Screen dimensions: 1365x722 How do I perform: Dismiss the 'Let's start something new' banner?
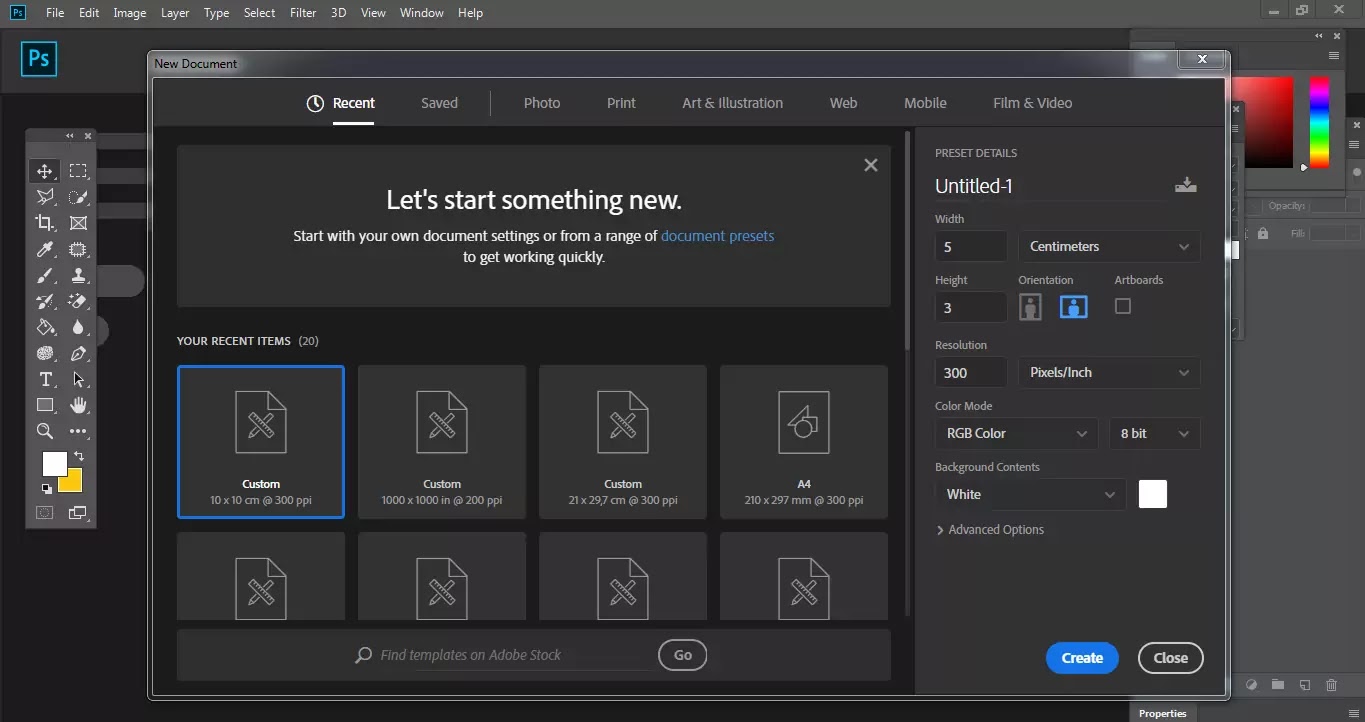(x=871, y=165)
